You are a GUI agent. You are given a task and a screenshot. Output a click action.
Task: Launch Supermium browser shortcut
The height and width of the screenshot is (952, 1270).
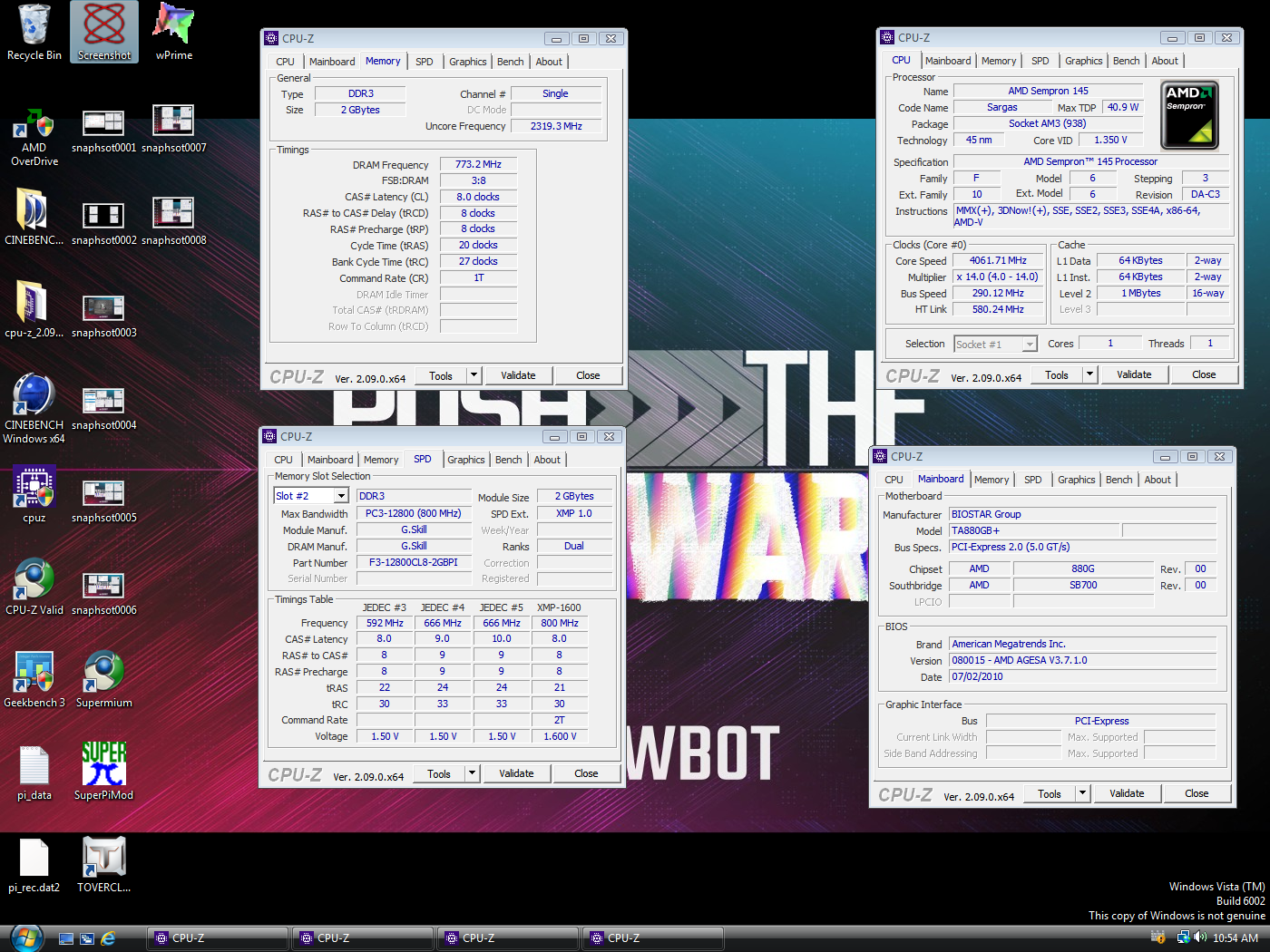104,680
